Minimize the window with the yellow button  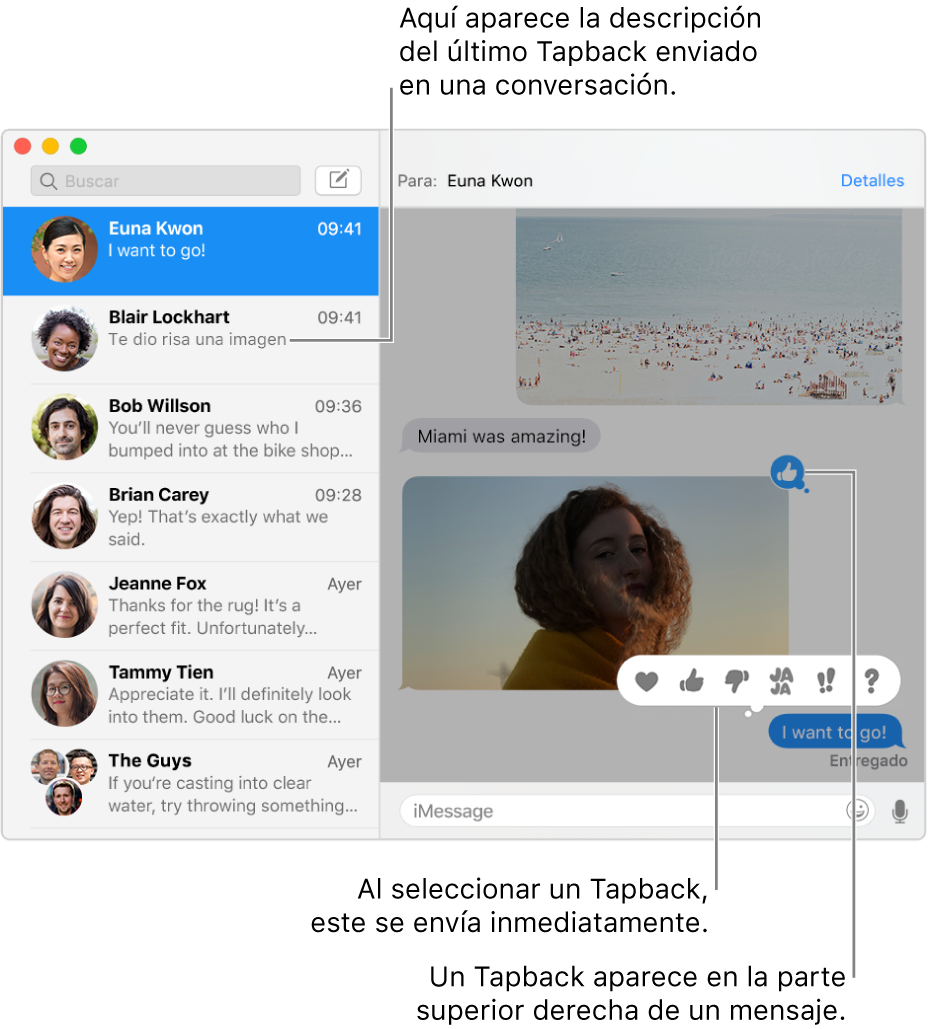pyautogui.click(x=51, y=146)
